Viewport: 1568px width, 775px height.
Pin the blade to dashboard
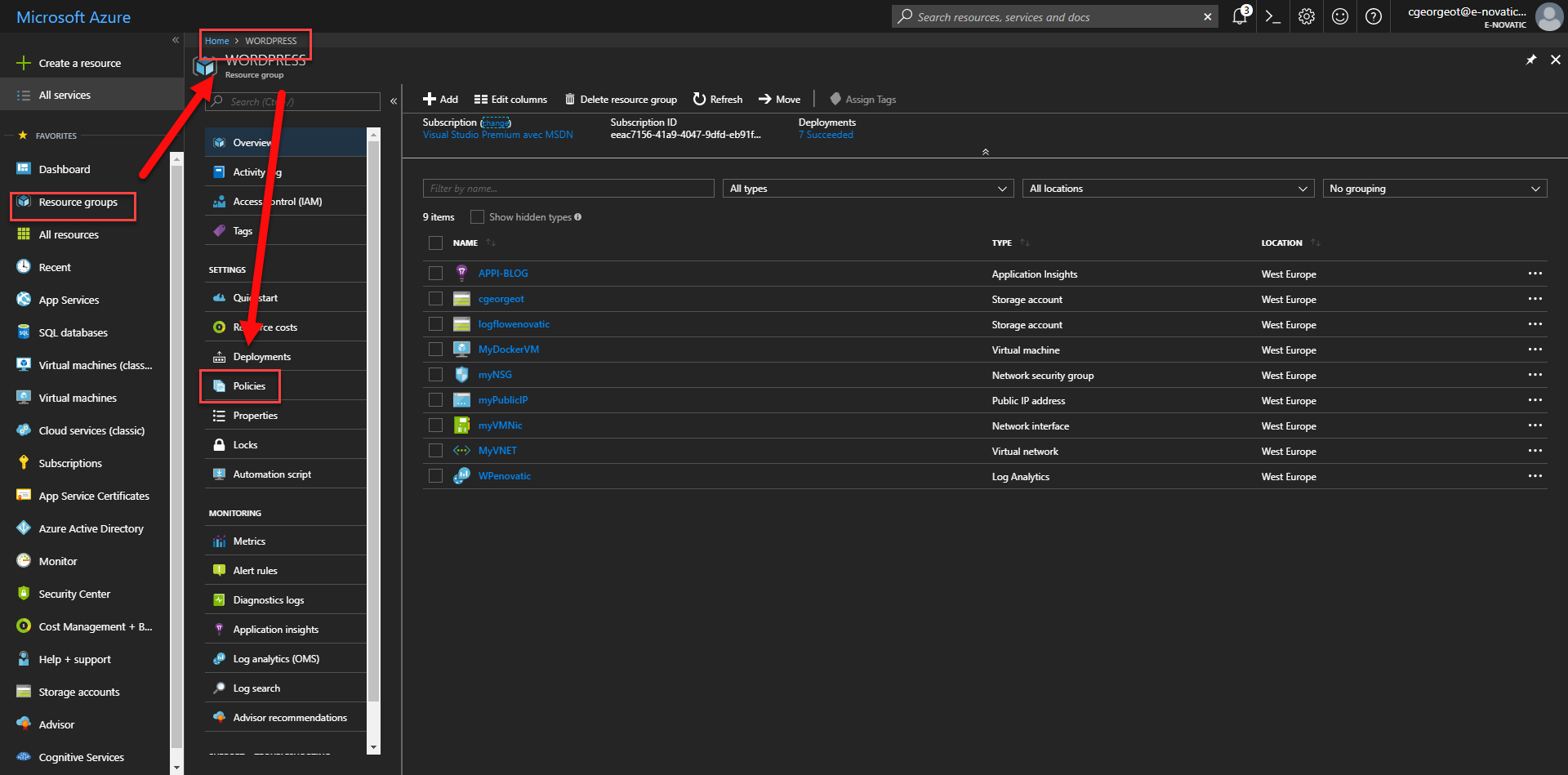(x=1531, y=60)
